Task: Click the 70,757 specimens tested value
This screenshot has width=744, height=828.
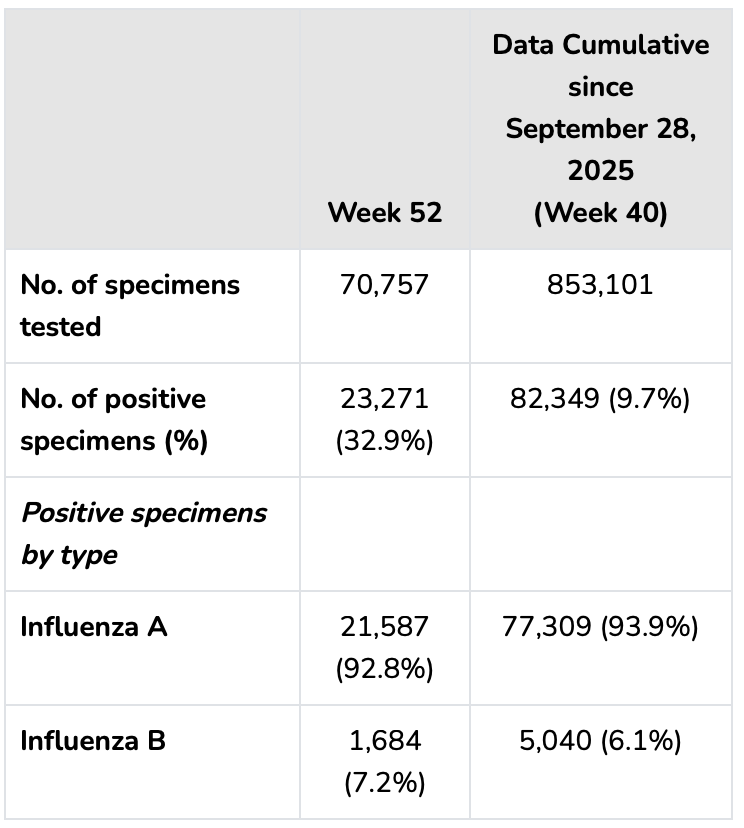Action: (x=385, y=285)
